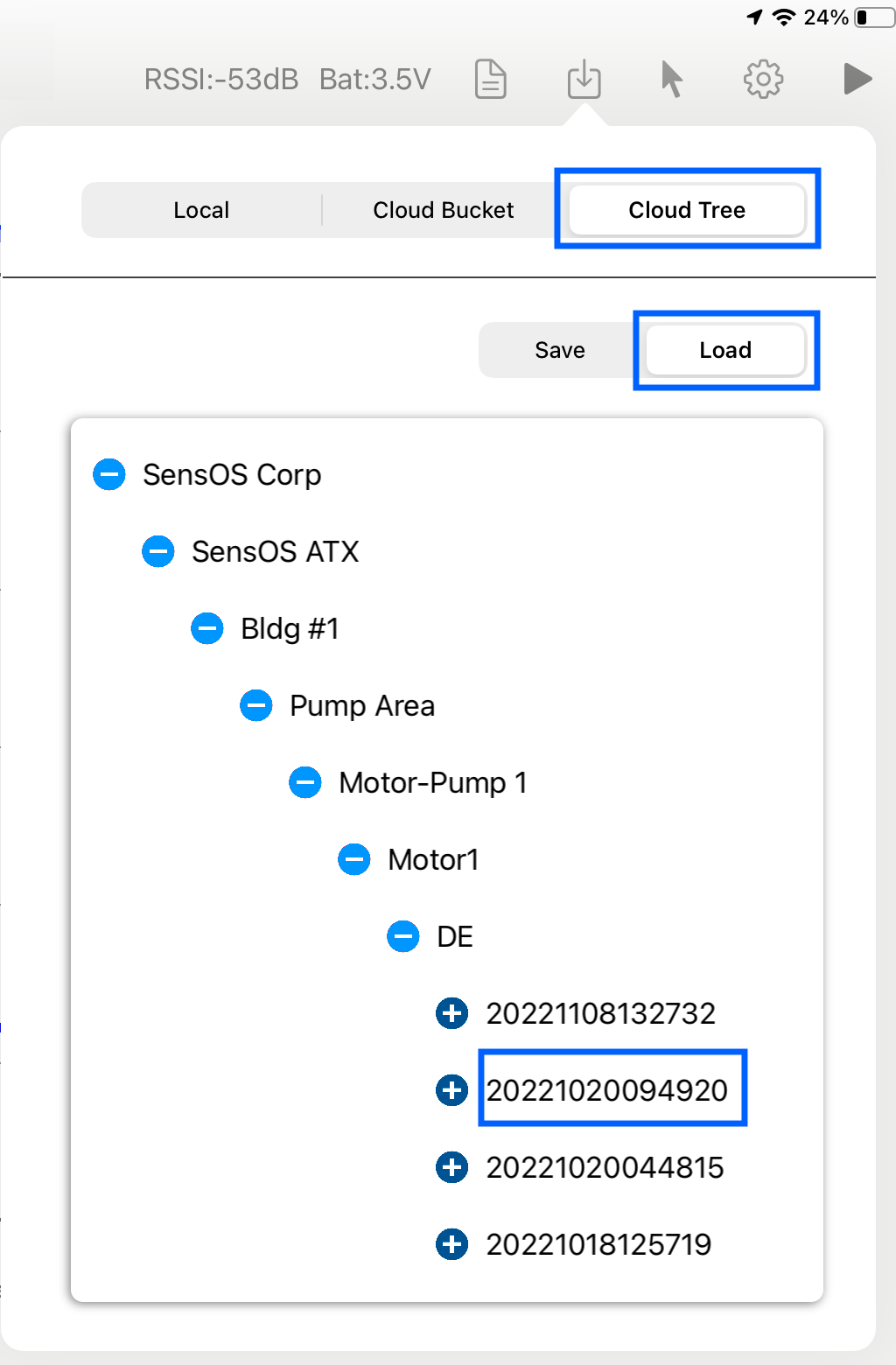Screen dimensions: 896x1365
Task: Switch to the Local segment
Action: [201, 210]
